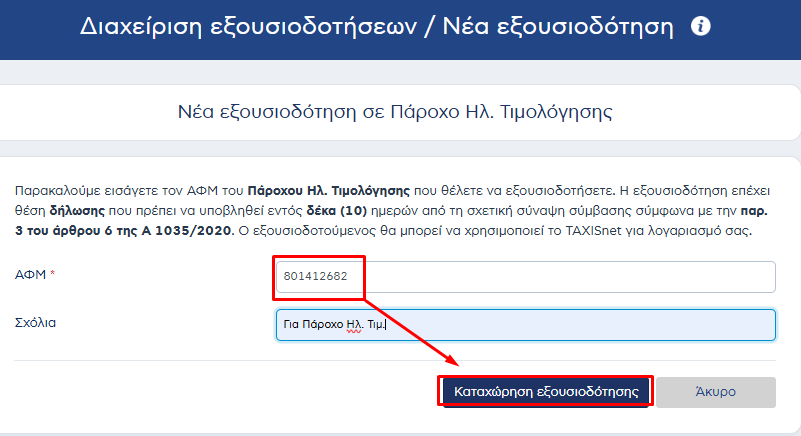Submit with Καταχώρηση εξουσιοδότησης button
This screenshot has width=801, height=436.
point(546,392)
